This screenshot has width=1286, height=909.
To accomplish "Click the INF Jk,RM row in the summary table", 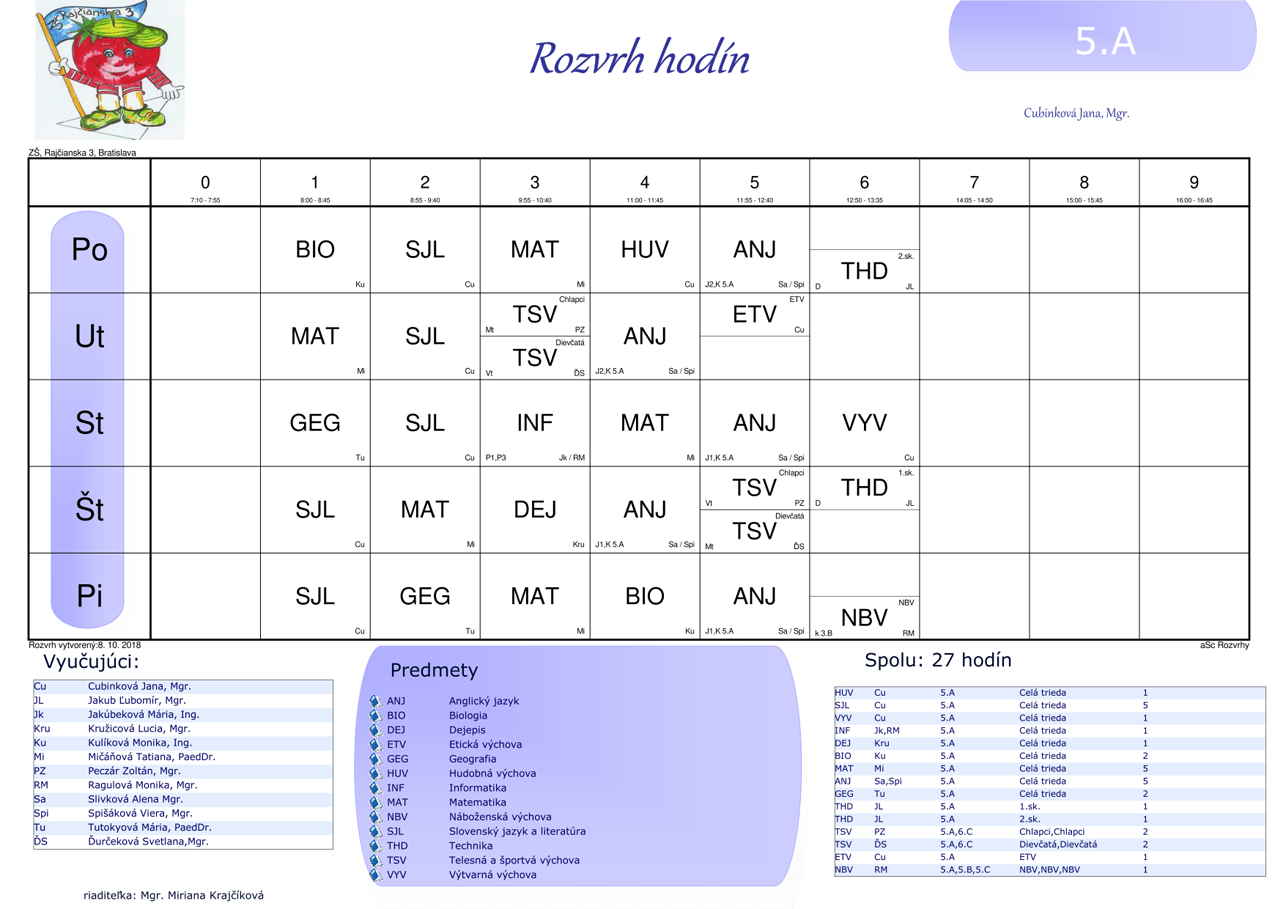I will (x=1049, y=730).
